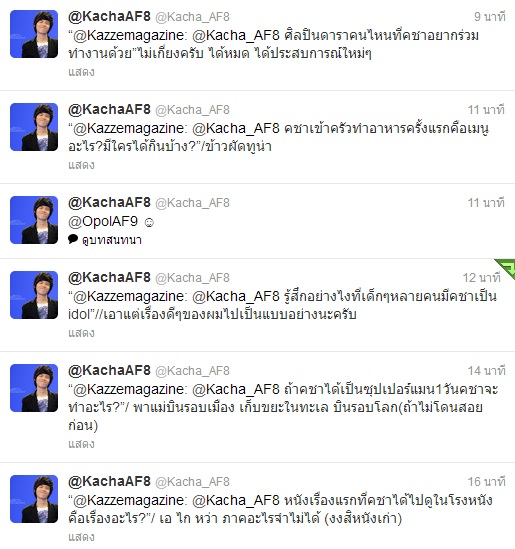
Task: Open @Kacha_AF8 handle in the third tweet header
Action: coord(192,203)
